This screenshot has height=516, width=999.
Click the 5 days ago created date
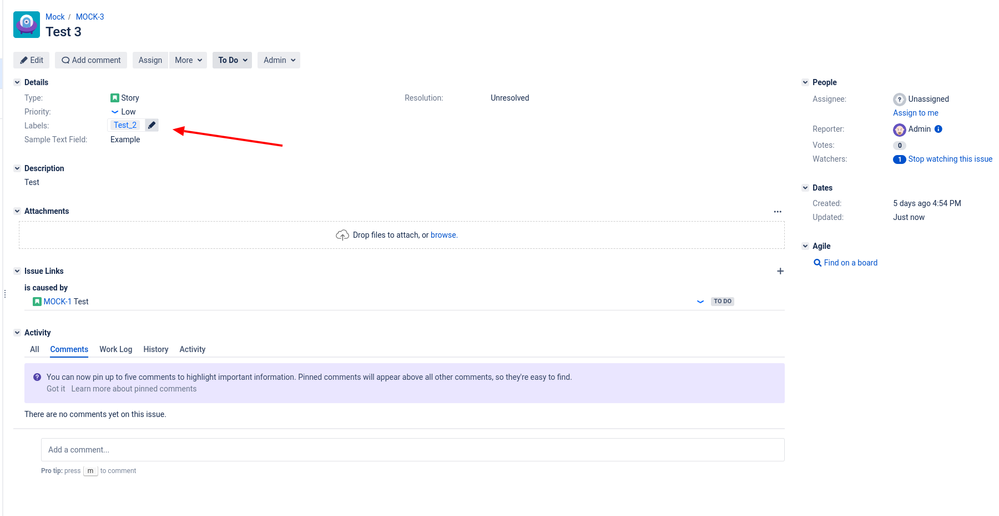[927, 204]
